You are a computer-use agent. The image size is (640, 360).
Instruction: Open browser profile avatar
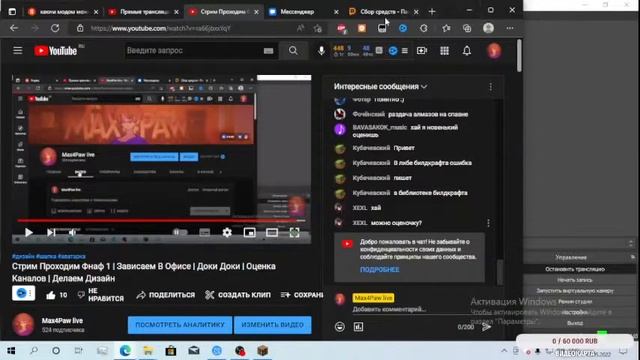488,28
